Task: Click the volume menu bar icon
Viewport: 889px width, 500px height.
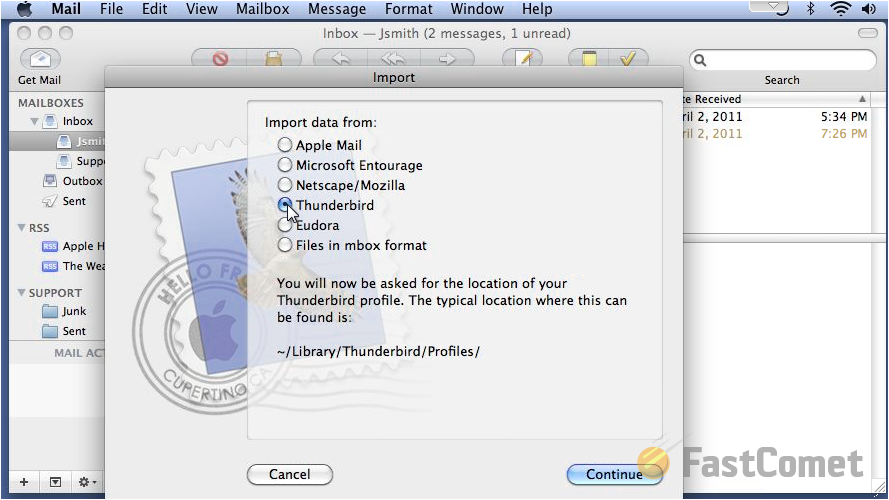Action: (x=869, y=9)
